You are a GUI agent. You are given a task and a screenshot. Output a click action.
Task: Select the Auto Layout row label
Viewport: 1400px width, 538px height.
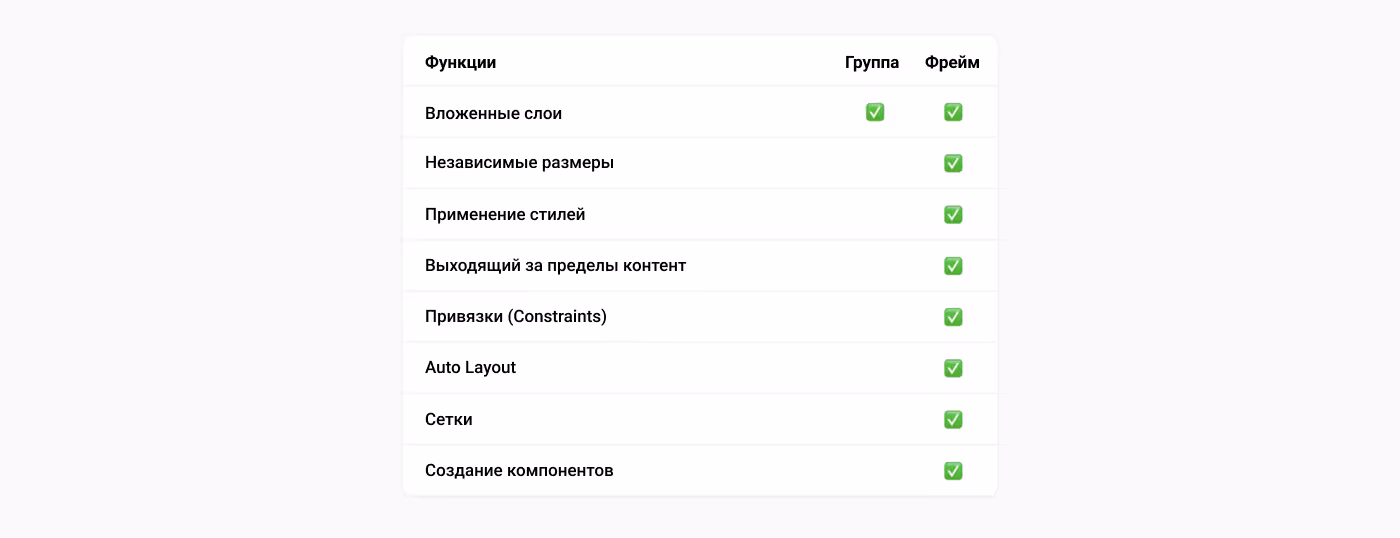[x=470, y=367]
